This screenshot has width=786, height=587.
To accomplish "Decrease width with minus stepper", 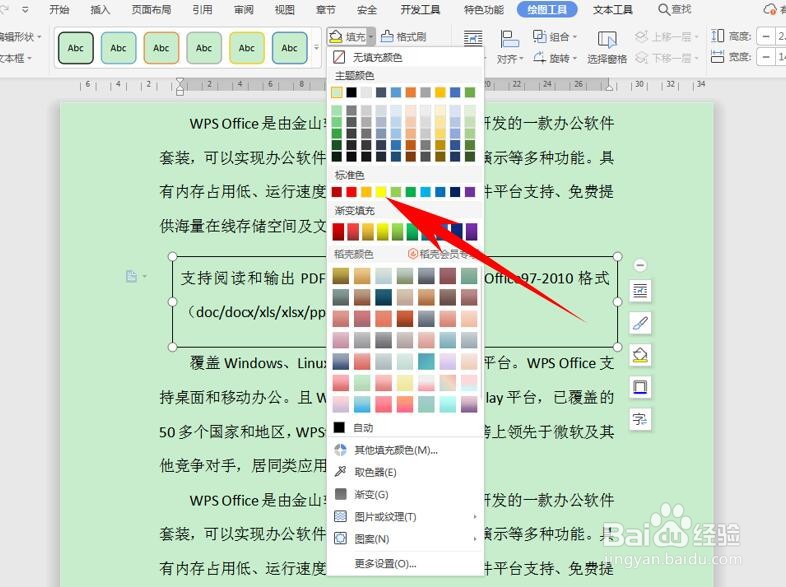I will coord(765,58).
